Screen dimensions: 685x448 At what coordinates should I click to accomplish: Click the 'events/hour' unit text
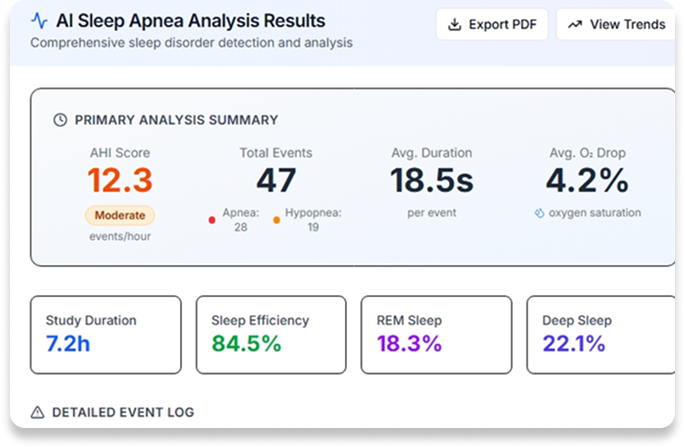coord(120,236)
